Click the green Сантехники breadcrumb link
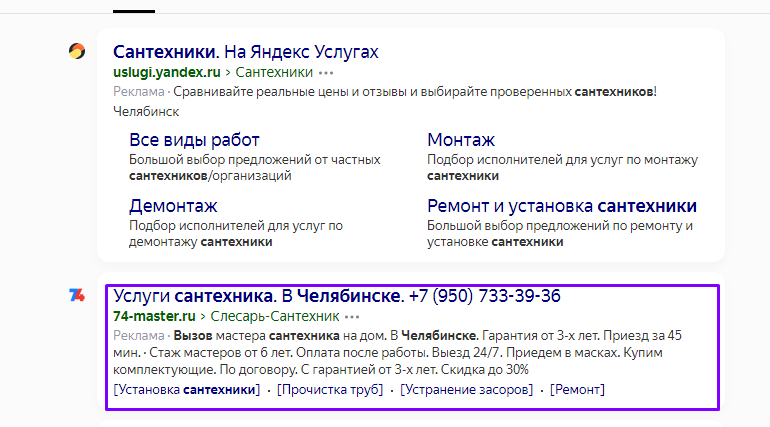 pyautogui.click(x=274, y=72)
